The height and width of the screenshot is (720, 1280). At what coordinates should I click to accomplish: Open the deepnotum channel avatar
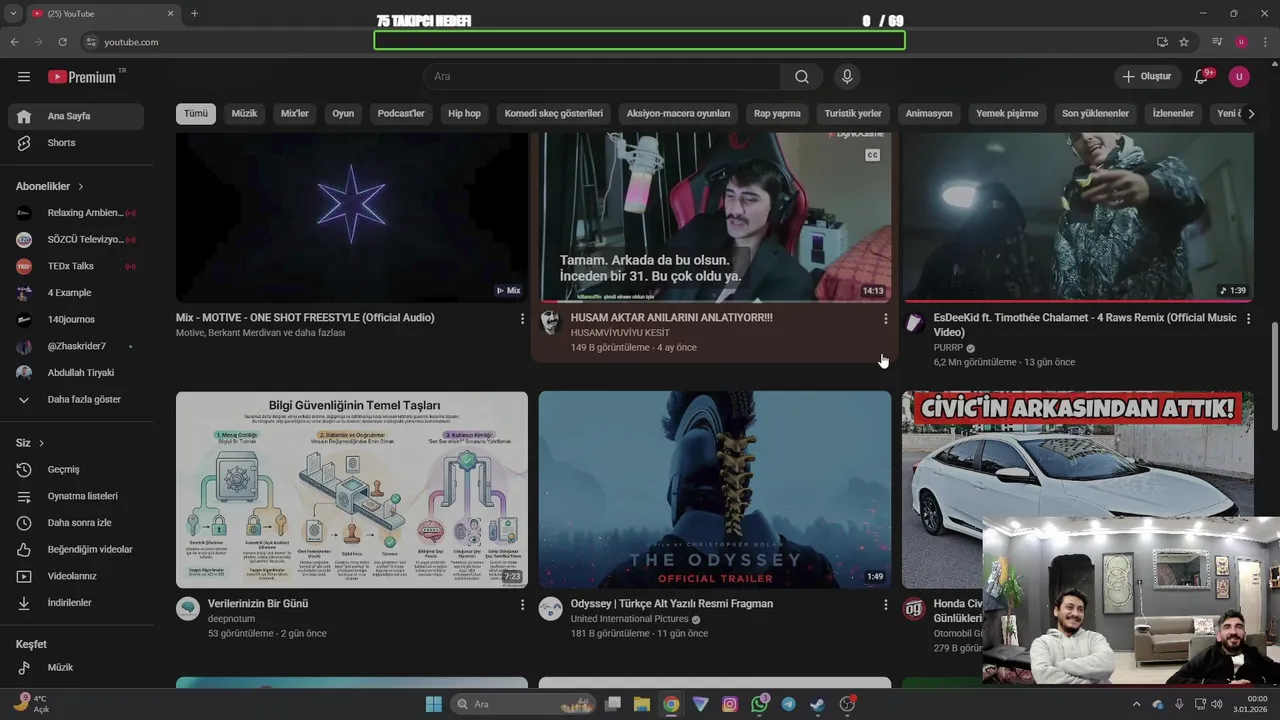coord(188,608)
